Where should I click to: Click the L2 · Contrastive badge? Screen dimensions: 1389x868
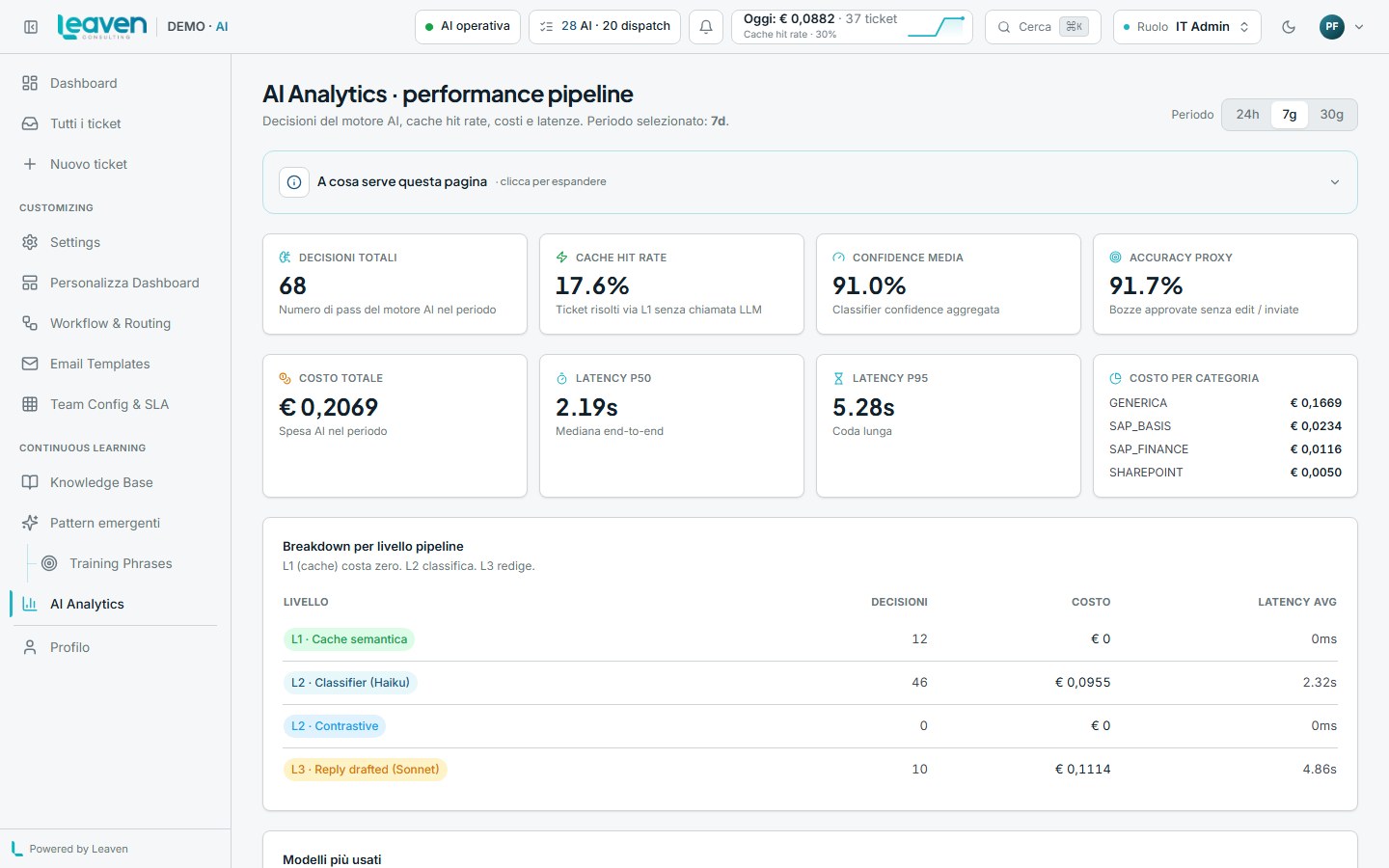point(335,726)
